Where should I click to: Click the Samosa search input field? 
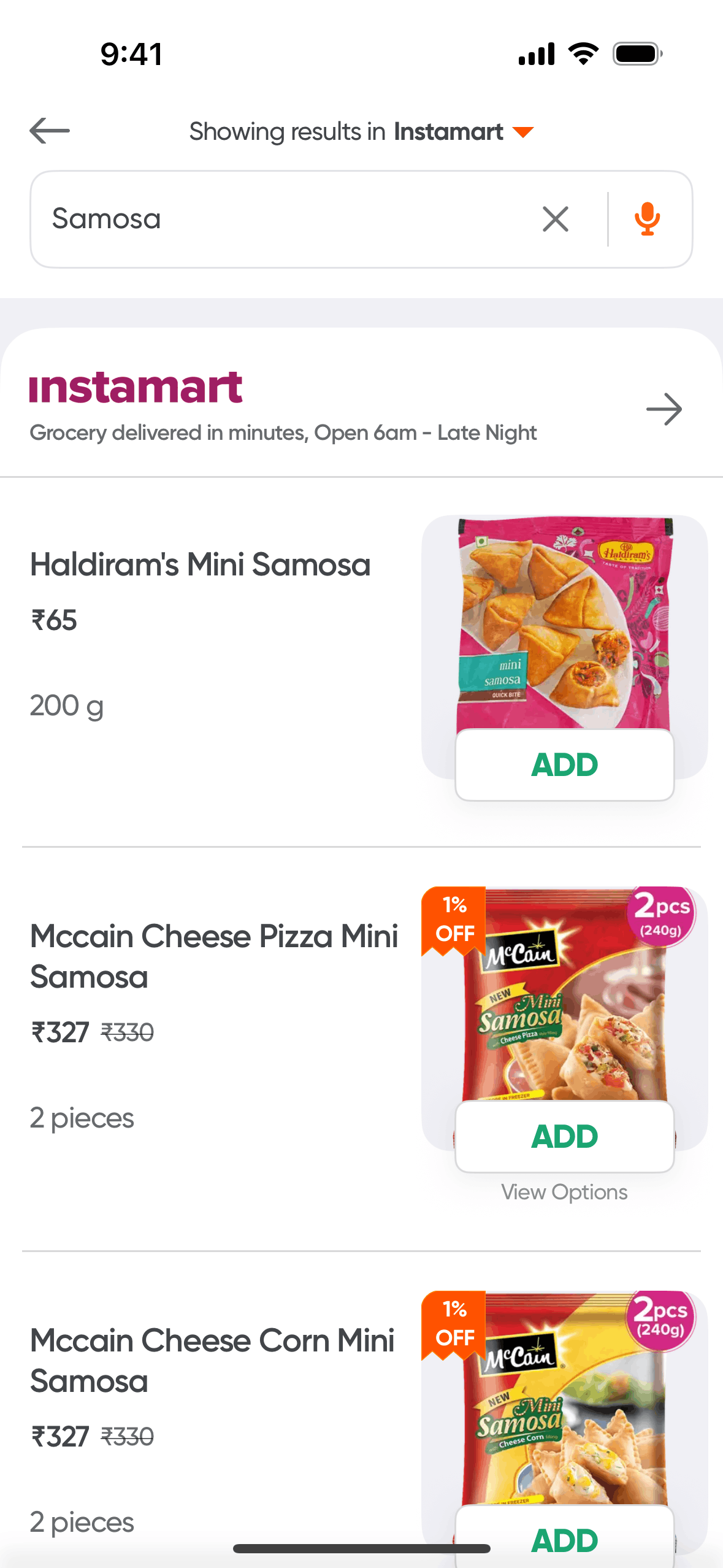(276, 219)
